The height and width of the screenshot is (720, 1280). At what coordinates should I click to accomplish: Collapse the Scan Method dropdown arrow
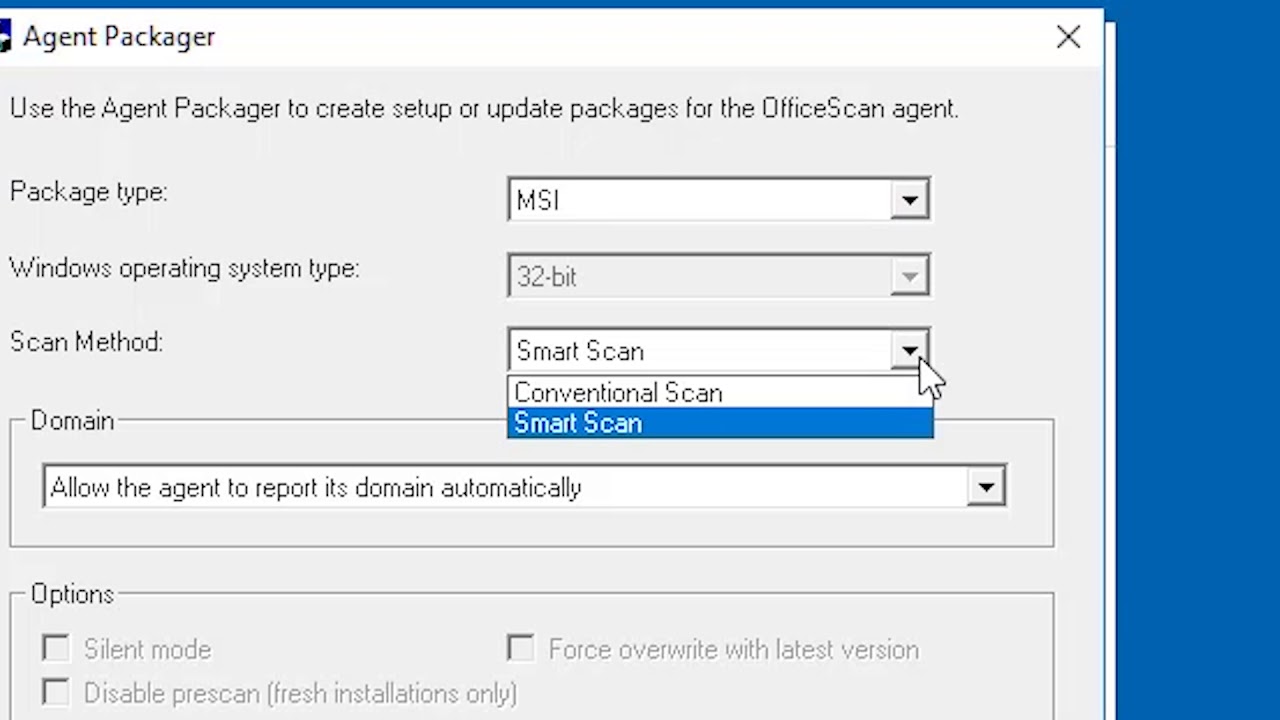tap(909, 351)
